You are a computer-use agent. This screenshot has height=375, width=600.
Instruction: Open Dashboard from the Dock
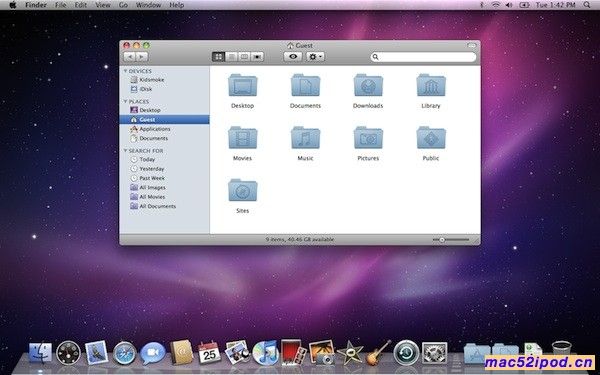click(x=68, y=353)
